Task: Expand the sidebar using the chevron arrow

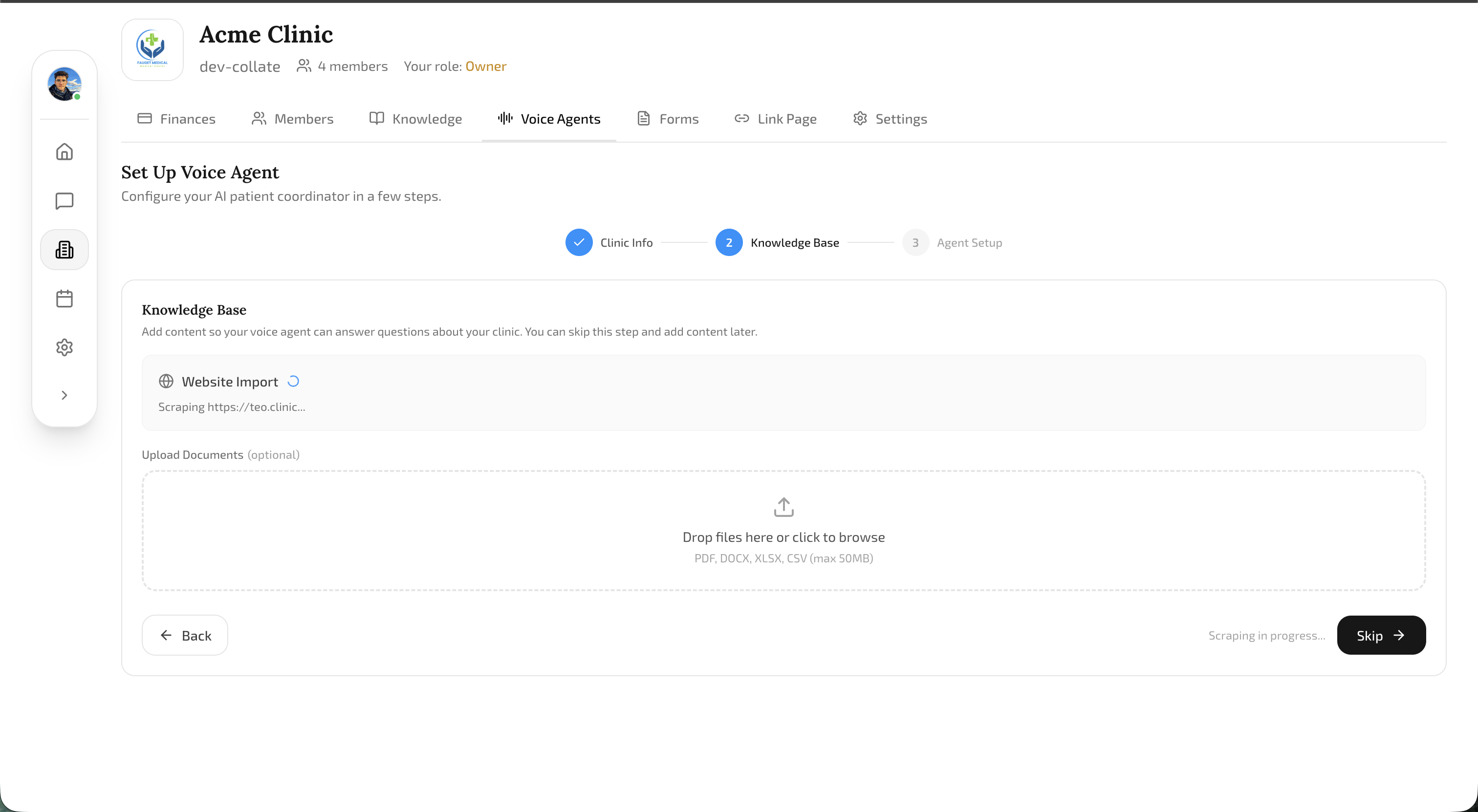Action: (64, 395)
